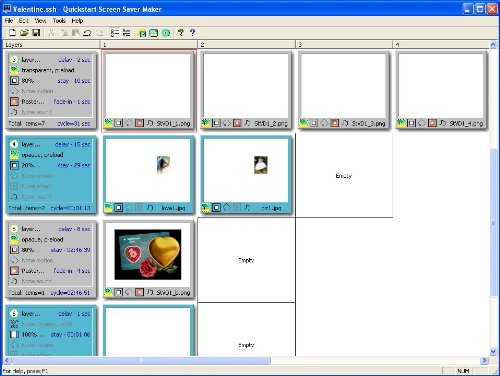500x376 pixels.
Task: Click the context help arrow-question toolbar icon
Action: [181, 33]
